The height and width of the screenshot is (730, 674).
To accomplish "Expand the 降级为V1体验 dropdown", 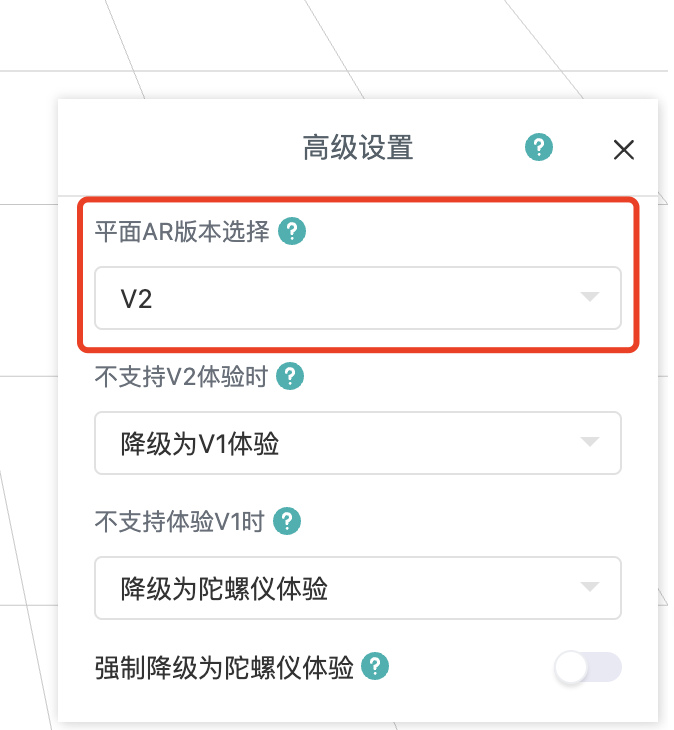I will (357, 443).
